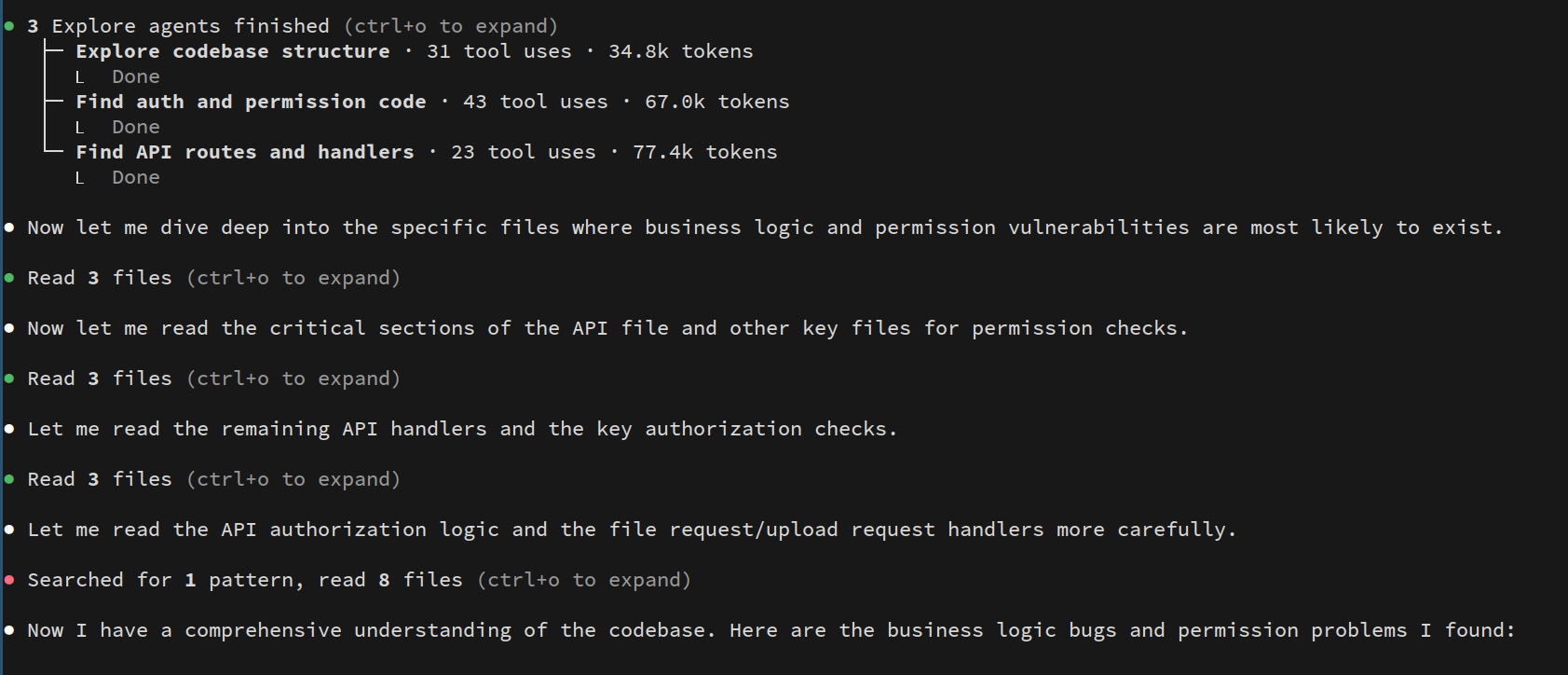Click the bullet before "Let me read the API authorization logic"
This screenshot has width=1568, height=675.
(x=9, y=530)
